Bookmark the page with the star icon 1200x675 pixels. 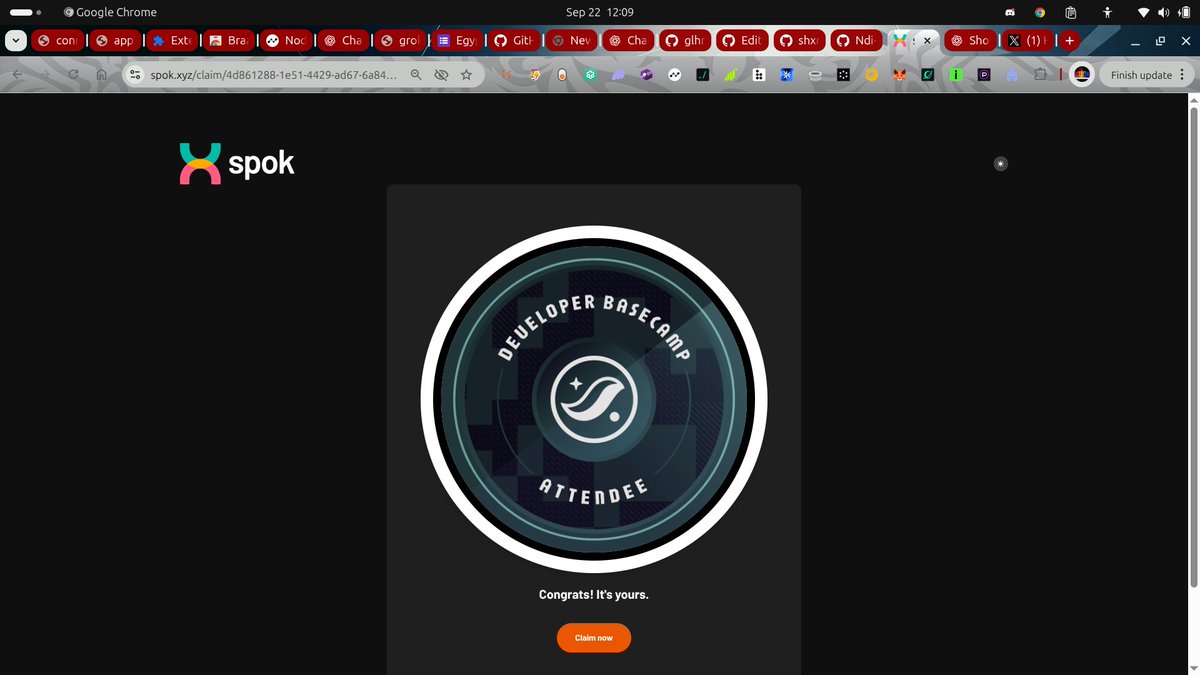click(x=466, y=74)
